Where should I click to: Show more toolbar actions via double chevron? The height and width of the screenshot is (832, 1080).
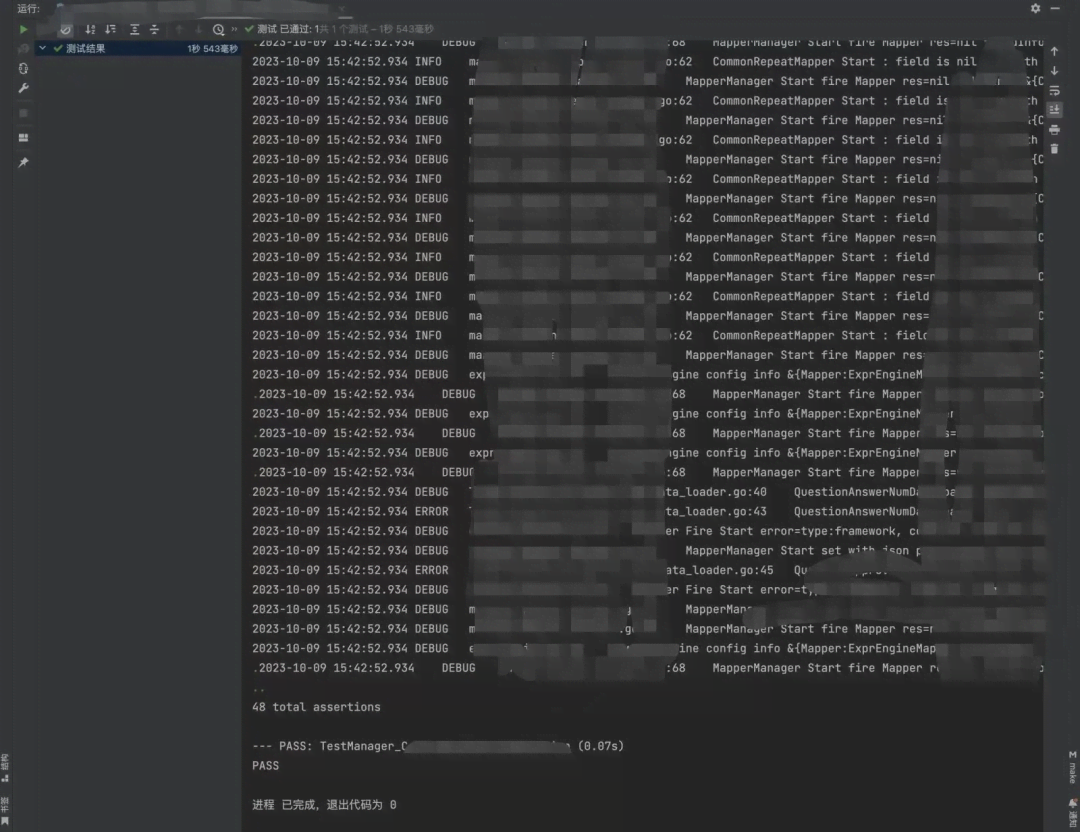tap(235, 29)
